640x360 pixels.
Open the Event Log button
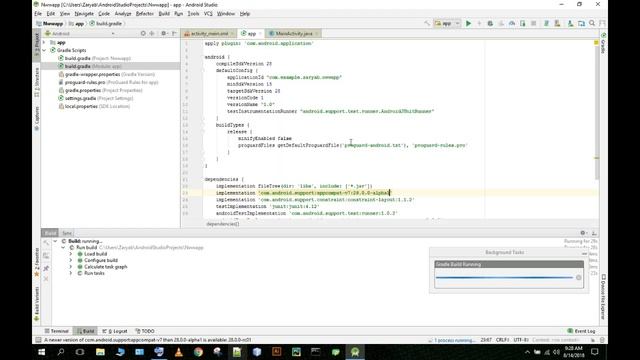click(581, 331)
